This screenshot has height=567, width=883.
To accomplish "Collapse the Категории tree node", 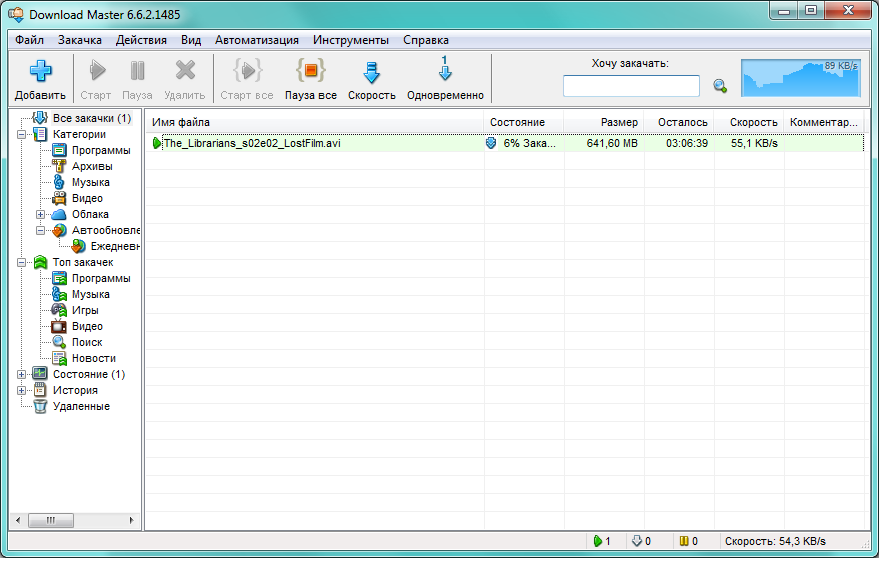I will pos(22,134).
